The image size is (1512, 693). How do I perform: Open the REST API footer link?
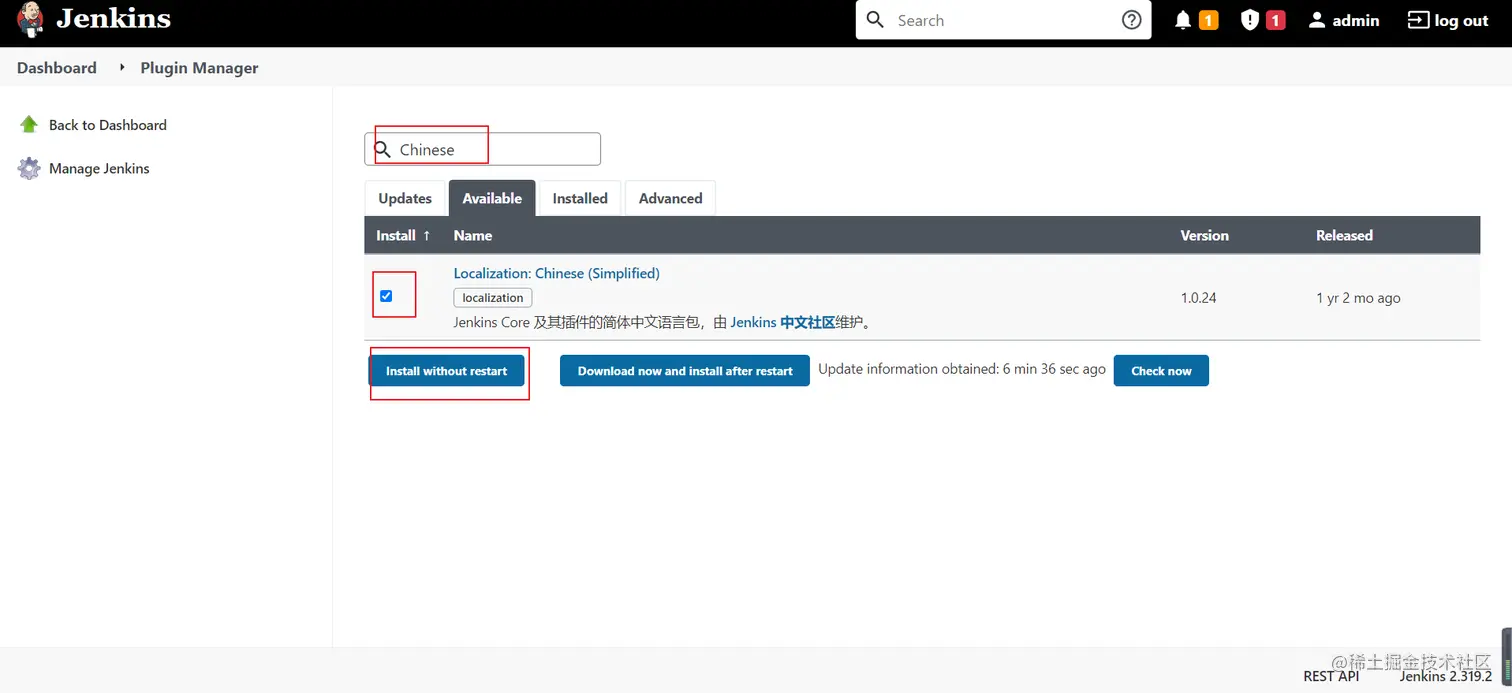click(x=1331, y=676)
